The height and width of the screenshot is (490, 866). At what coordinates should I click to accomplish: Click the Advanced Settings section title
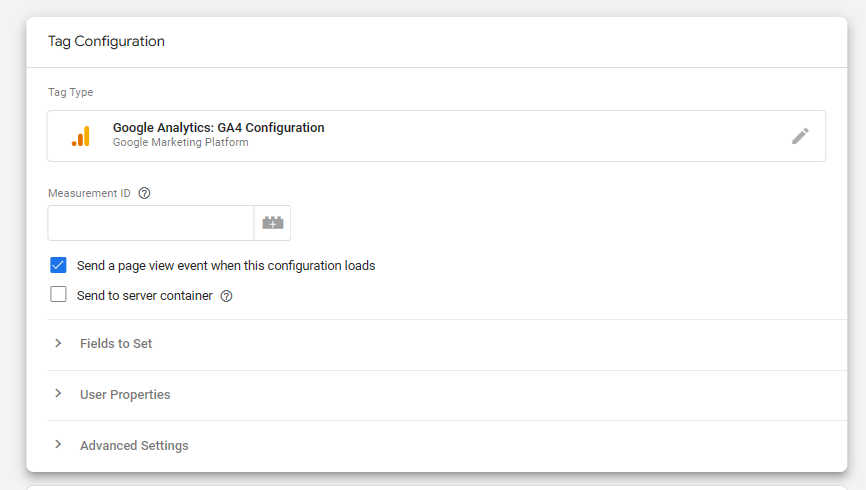pos(134,445)
